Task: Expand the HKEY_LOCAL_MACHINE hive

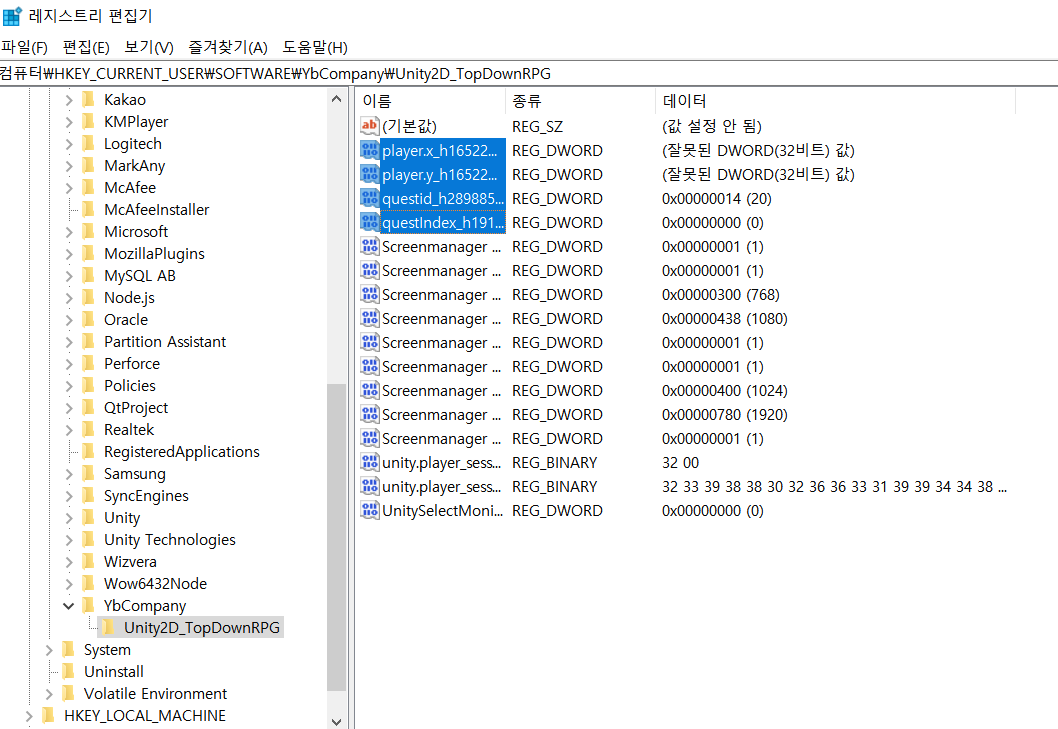Action: tap(28, 716)
